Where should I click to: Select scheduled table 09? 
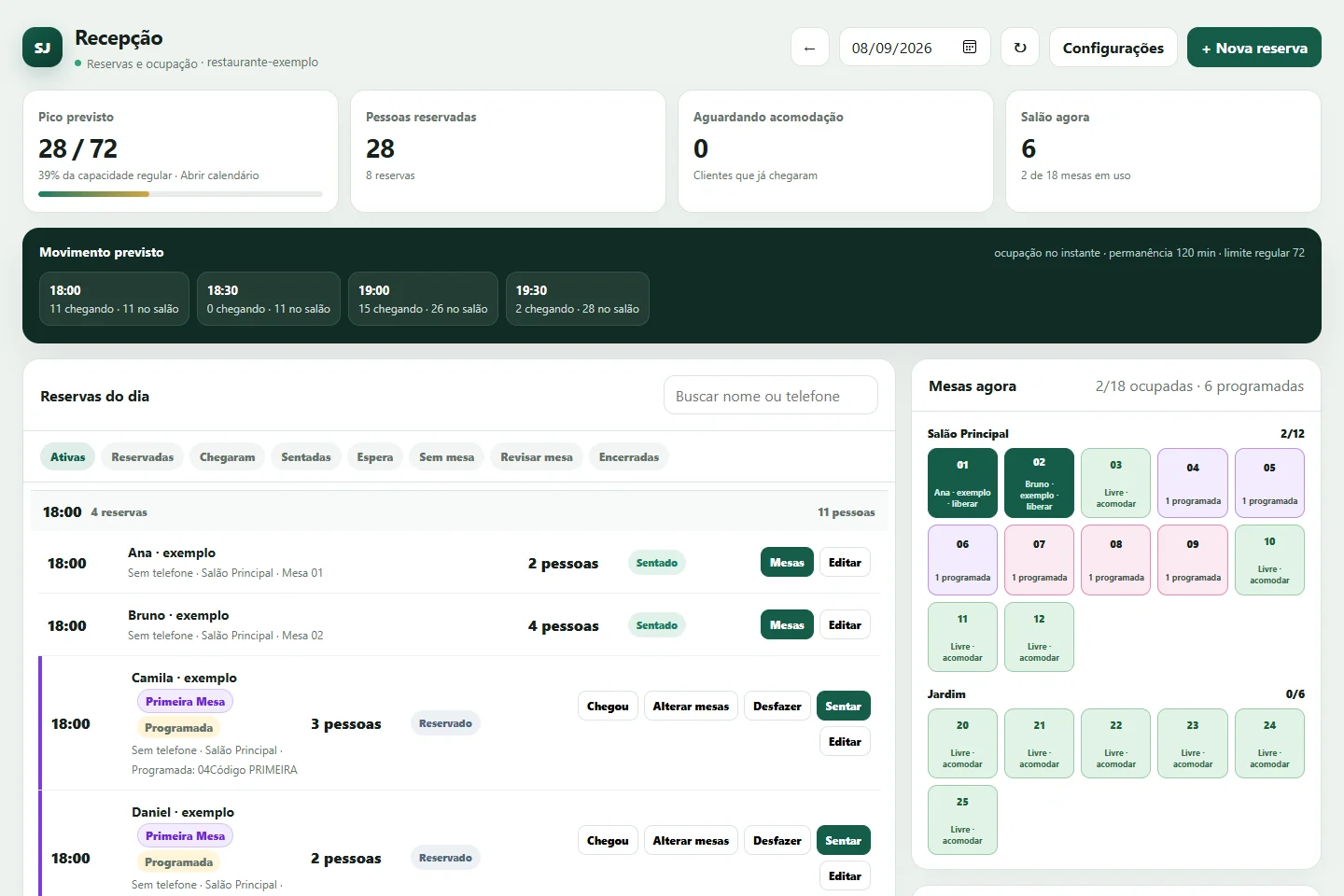point(1193,560)
